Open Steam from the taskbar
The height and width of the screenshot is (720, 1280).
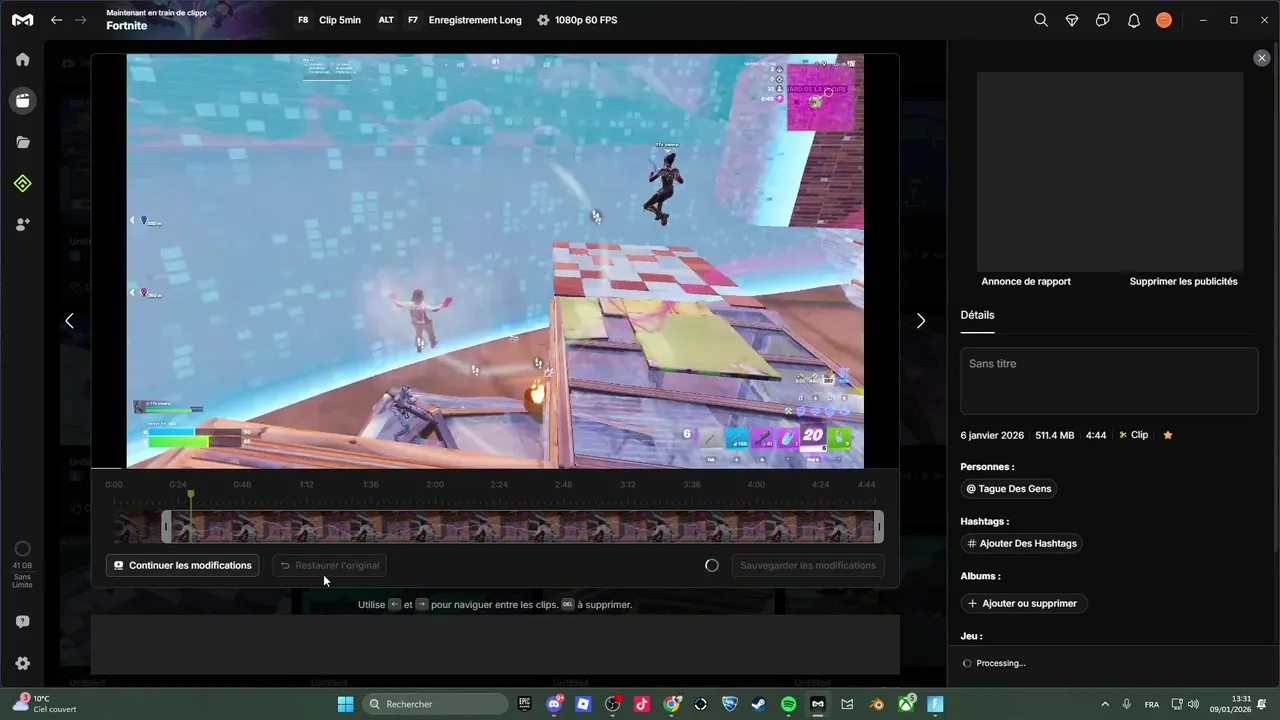click(759, 704)
